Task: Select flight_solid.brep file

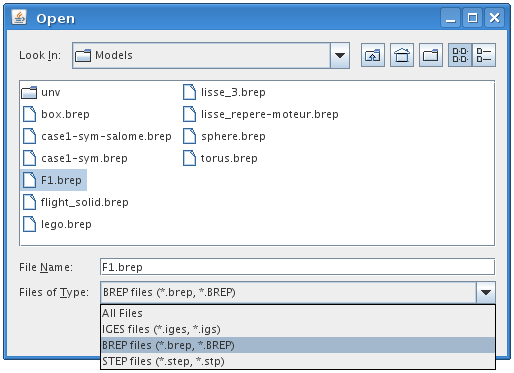Action: 75,202
